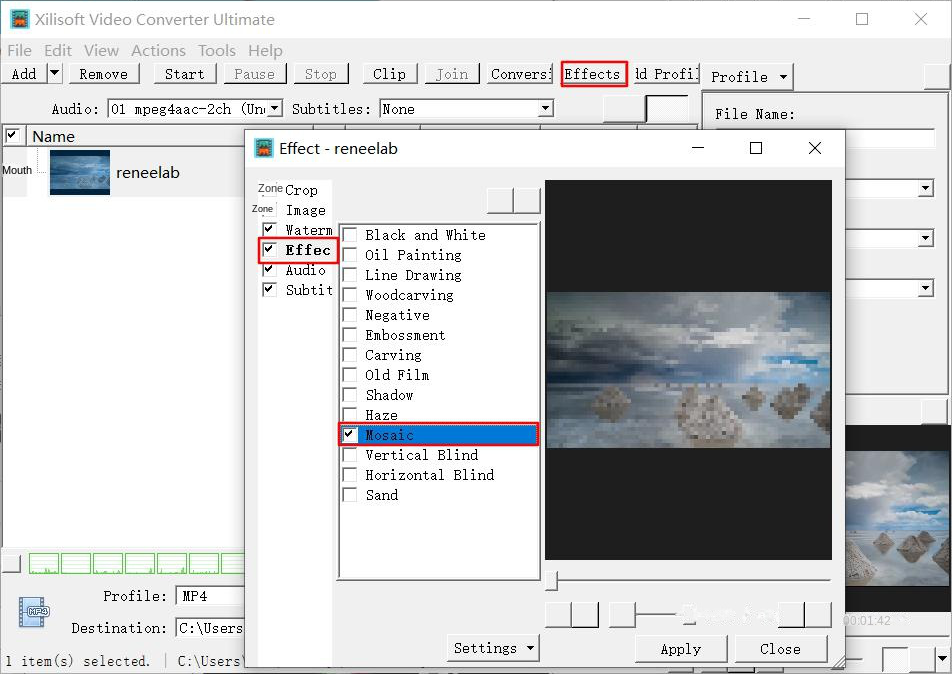The height and width of the screenshot is (674, 952).
Task: Tick the Old Film effect checkbox
Action: click(350, 375)
